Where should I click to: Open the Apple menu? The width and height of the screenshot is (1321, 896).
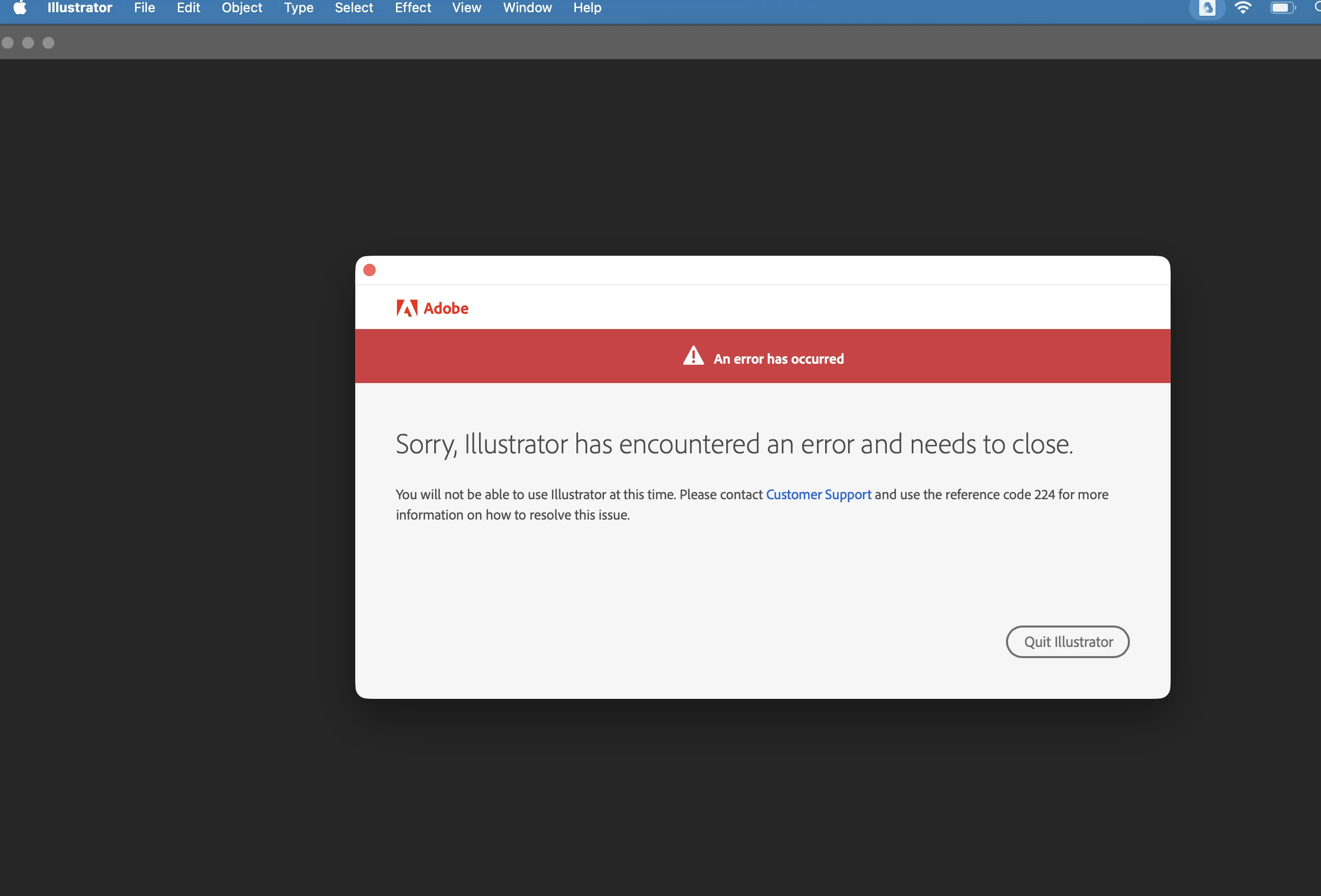[x=20, y=8]
